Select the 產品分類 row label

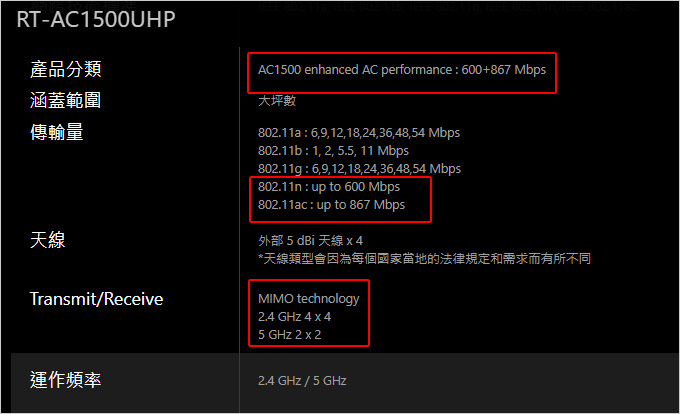65,69
